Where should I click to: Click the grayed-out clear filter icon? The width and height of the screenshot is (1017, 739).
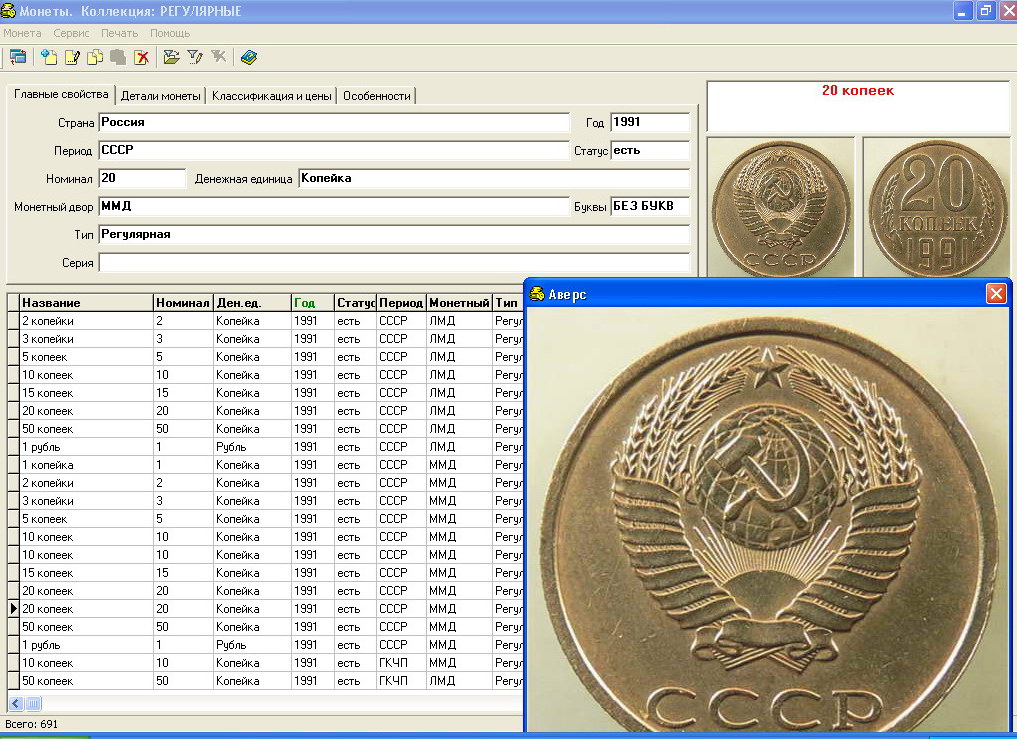219,57
